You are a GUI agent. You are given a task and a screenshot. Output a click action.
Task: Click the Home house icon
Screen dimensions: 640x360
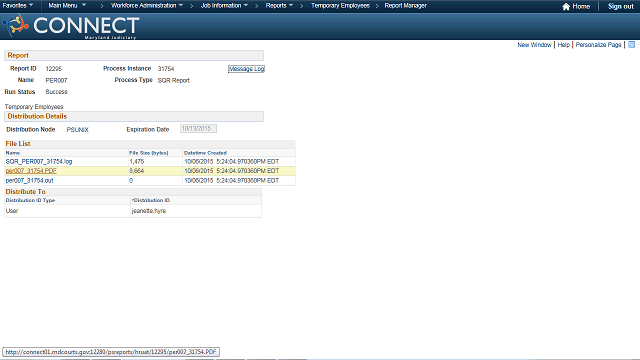[x=566, y=7]
